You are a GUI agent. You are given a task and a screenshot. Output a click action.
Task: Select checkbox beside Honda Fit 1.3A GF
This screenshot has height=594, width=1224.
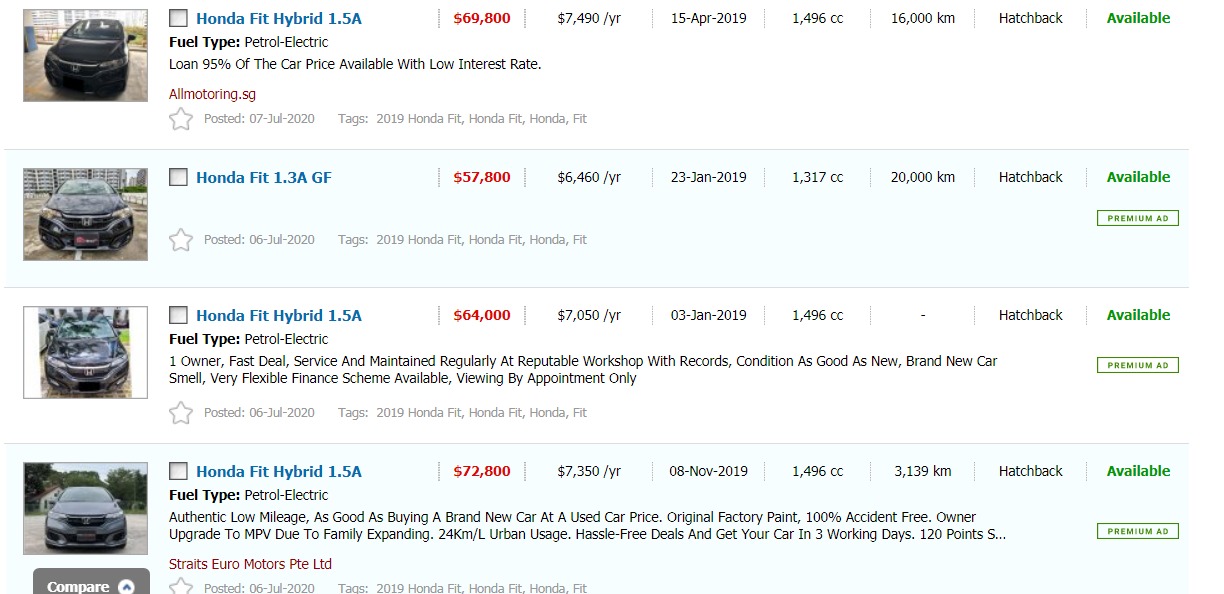click(x=178, y=178)
